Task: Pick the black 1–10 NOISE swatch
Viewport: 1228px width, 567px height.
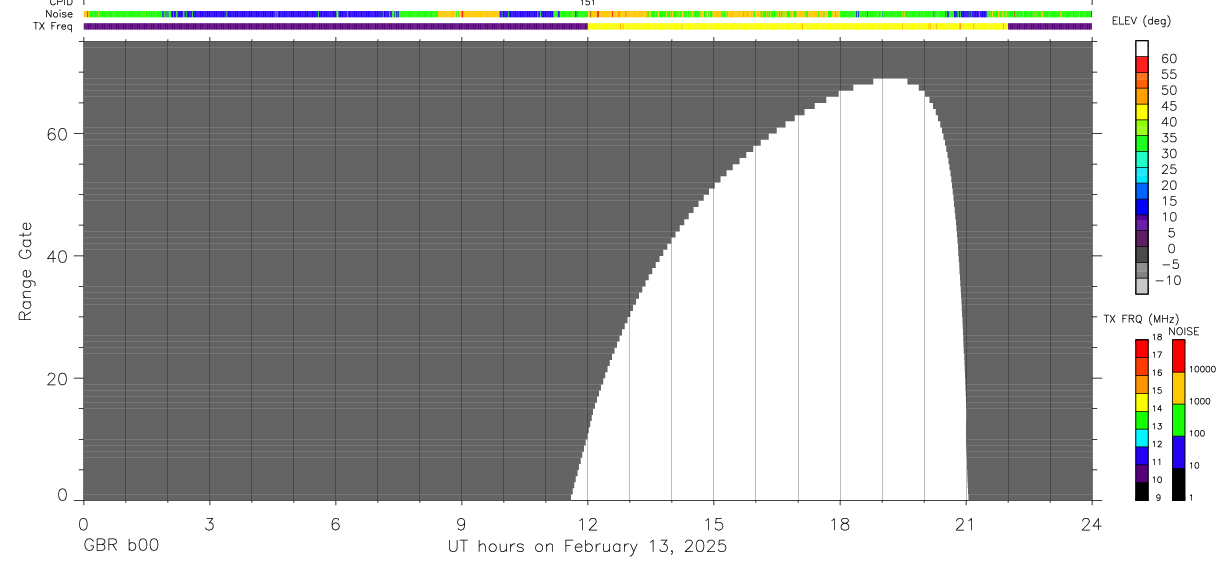Action: 1178,483
